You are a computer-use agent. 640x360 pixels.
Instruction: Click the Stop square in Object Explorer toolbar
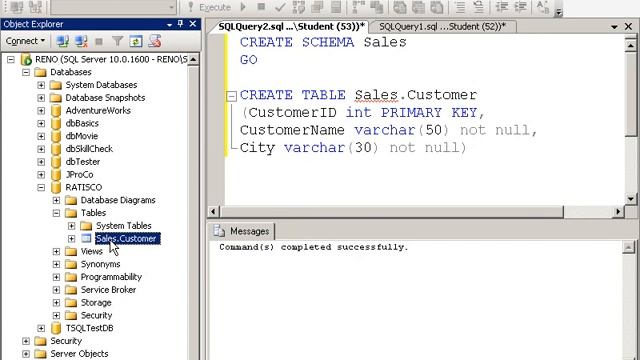[99, 41]
